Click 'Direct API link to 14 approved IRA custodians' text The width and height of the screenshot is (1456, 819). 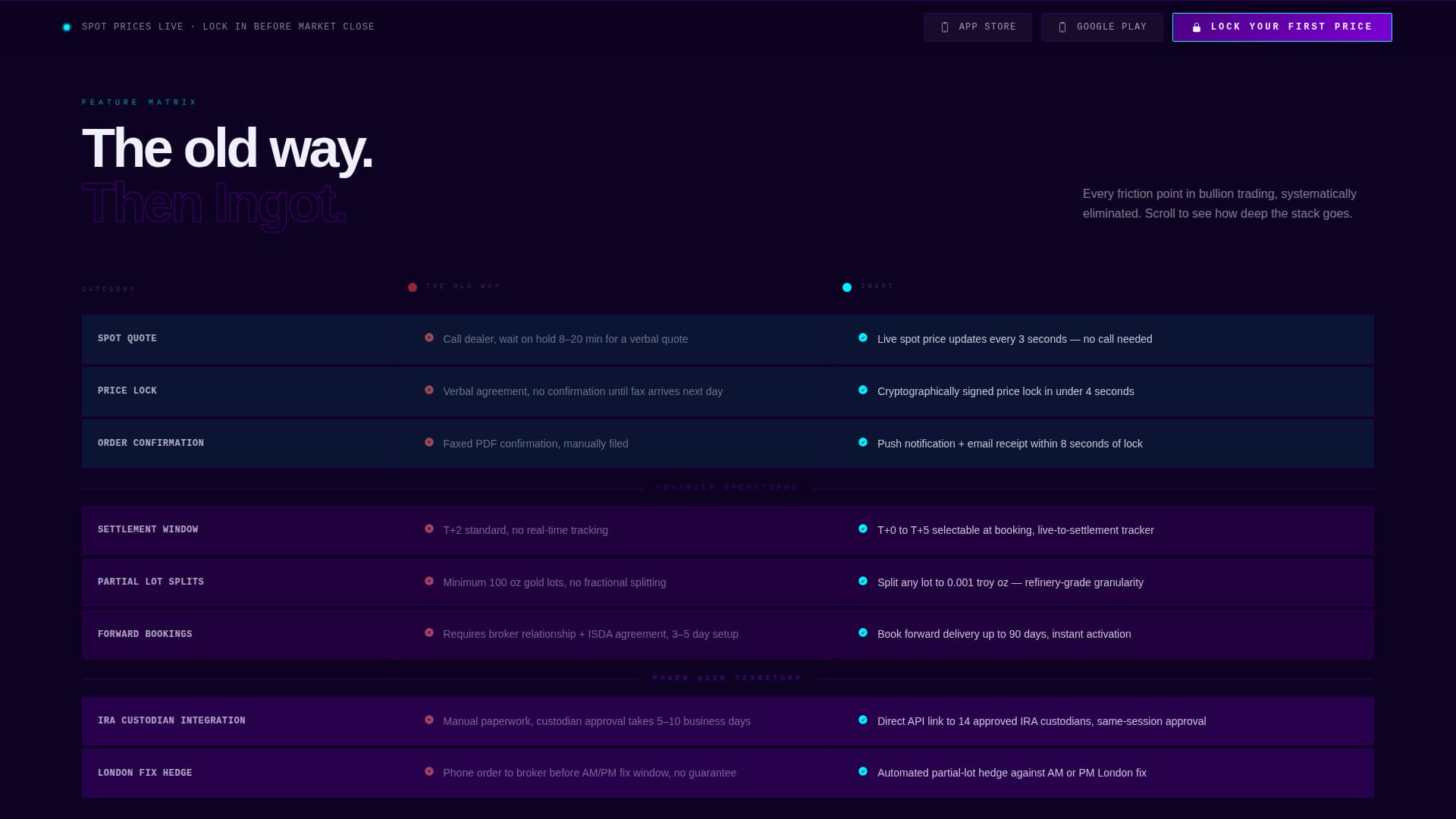(x=1041, y=721)
